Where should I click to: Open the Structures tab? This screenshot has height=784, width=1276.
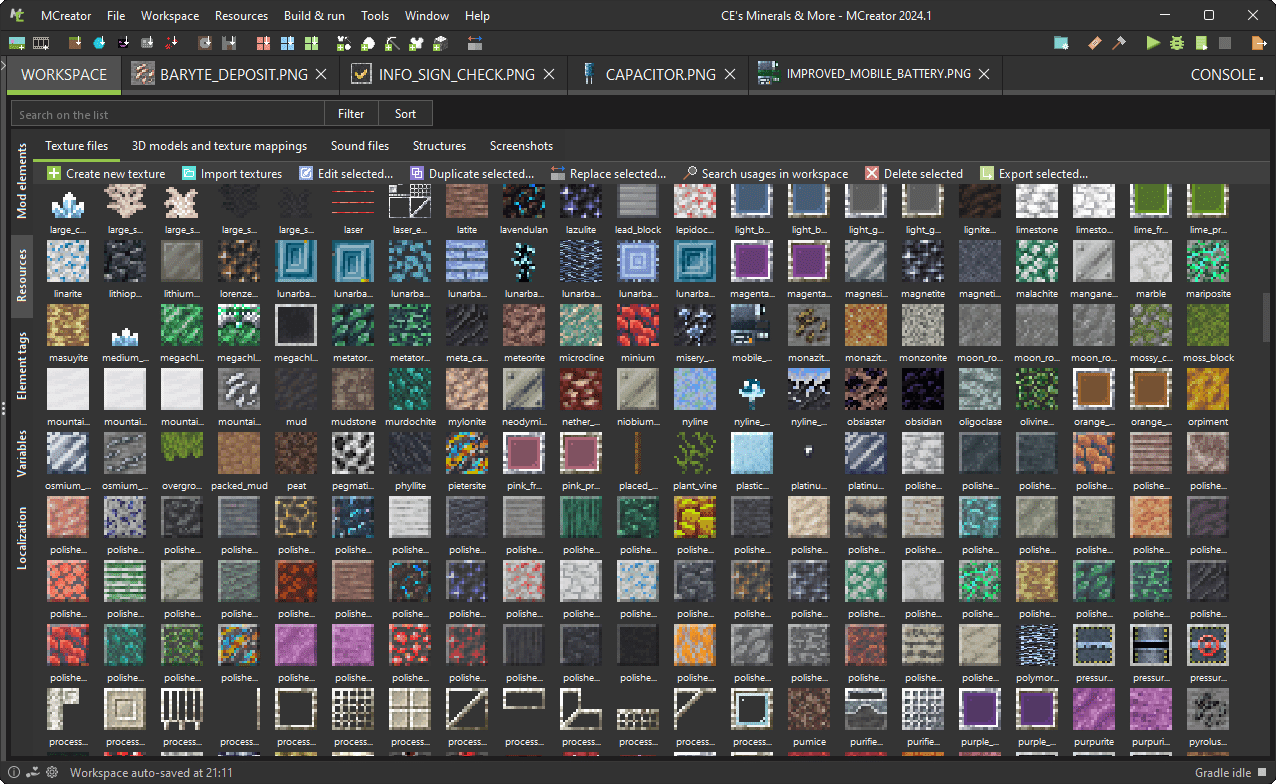pyautogui.click(x=439, y=146)
